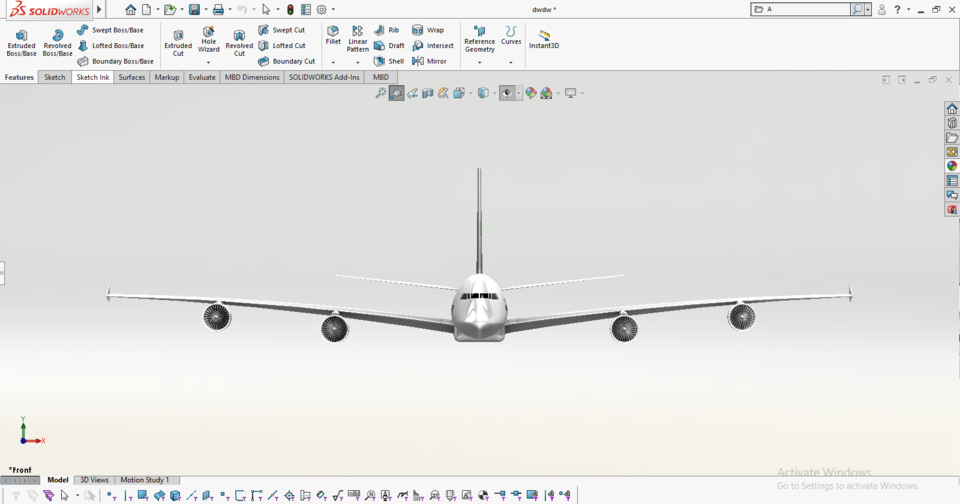Open the Options gear
Image resolution: width=960 pixels, height=504 pixels.
[x=321, y=10]
